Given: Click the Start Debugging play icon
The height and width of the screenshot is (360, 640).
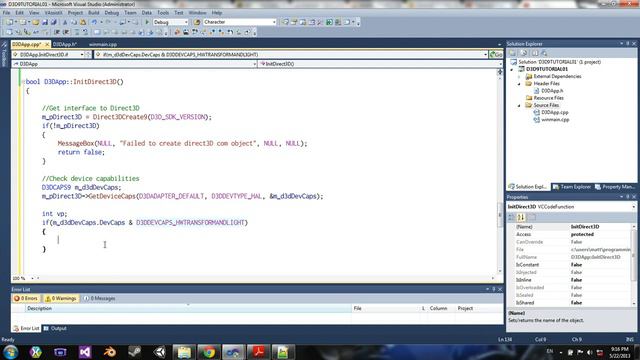Looking at the screenshot, I should pos(147,22).
